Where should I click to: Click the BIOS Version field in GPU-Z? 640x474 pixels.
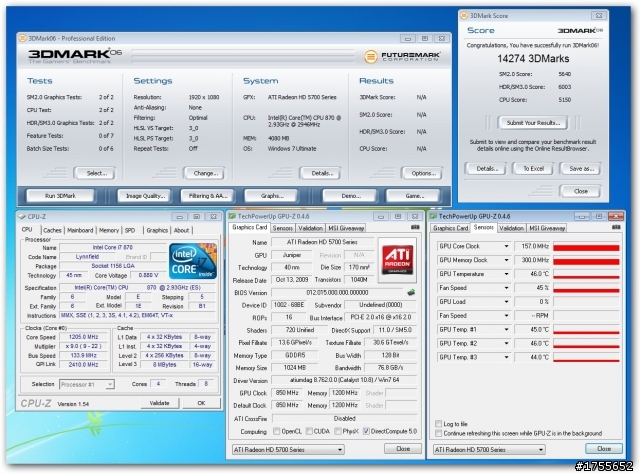(x=338, y=292)
